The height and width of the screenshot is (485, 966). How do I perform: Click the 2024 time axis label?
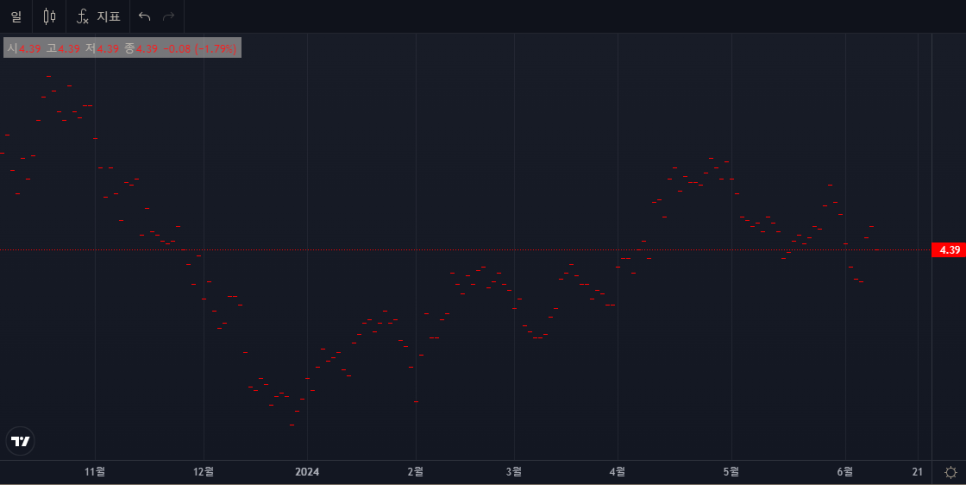[x=307, y=472]
